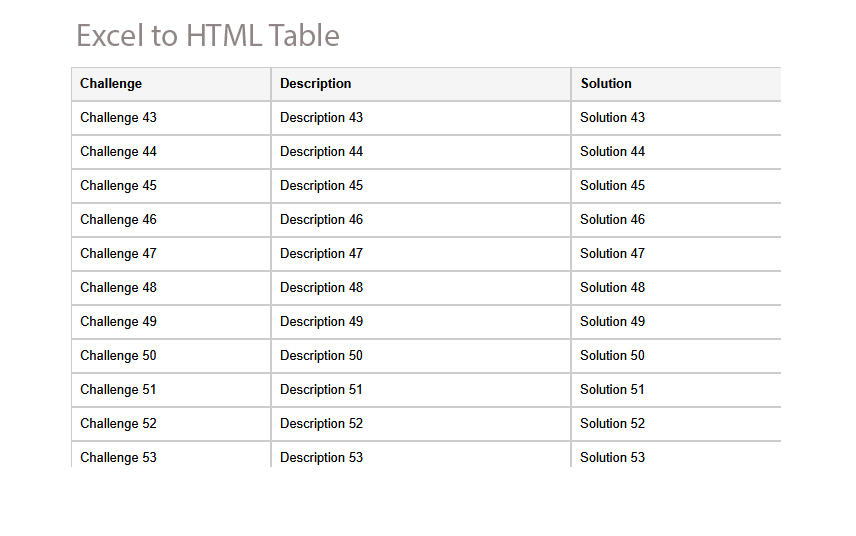Image resolution: width=856 pixels, height=536 pixels.
Task: Select the Description 49 cell
Action: pyautogui.click(x=421, y=322)
